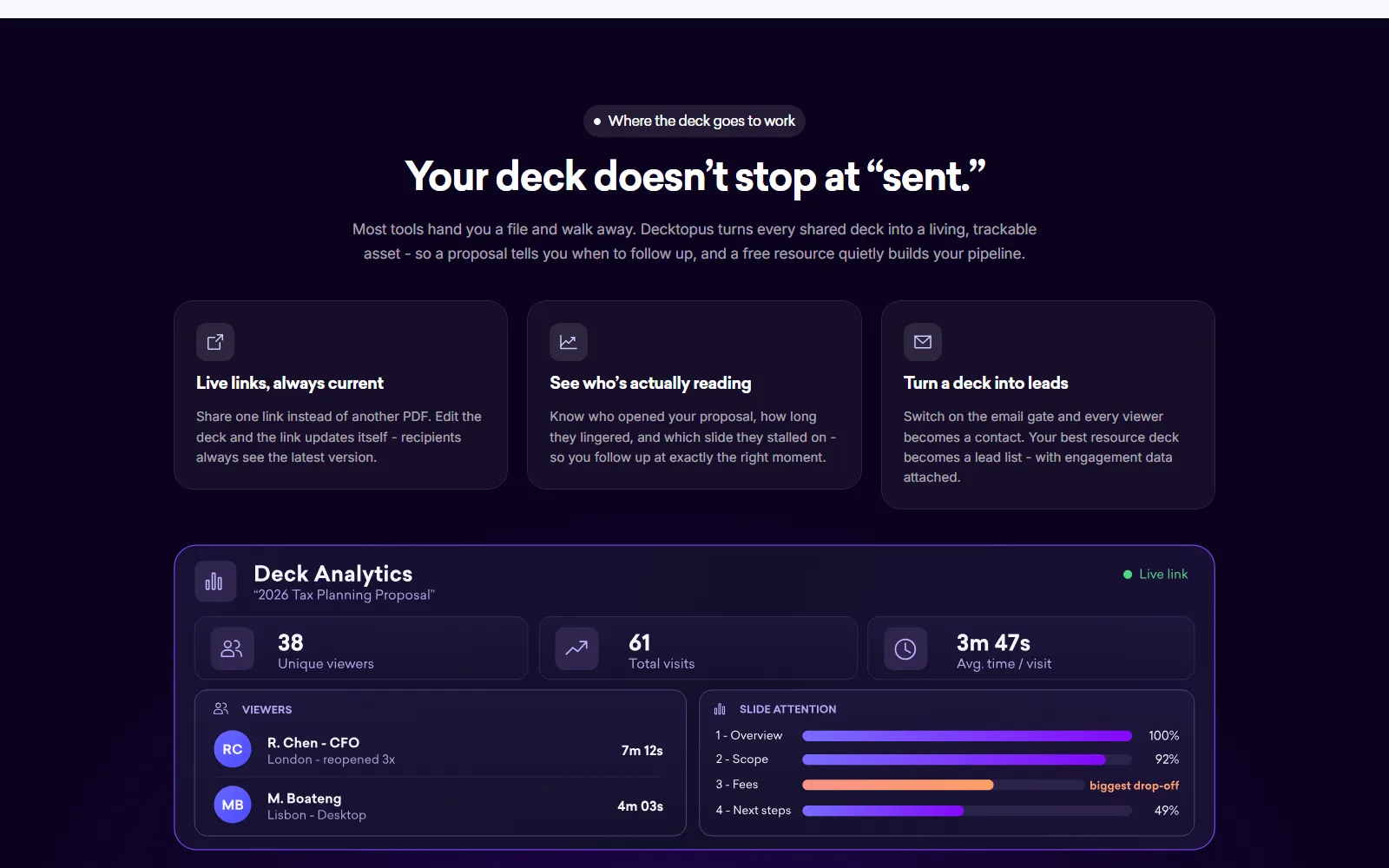Click the small bars icon next to SLIDE ATTENTION
Image resolution: width=1389 pixels, height=868 pixels.
pos(720,709)
